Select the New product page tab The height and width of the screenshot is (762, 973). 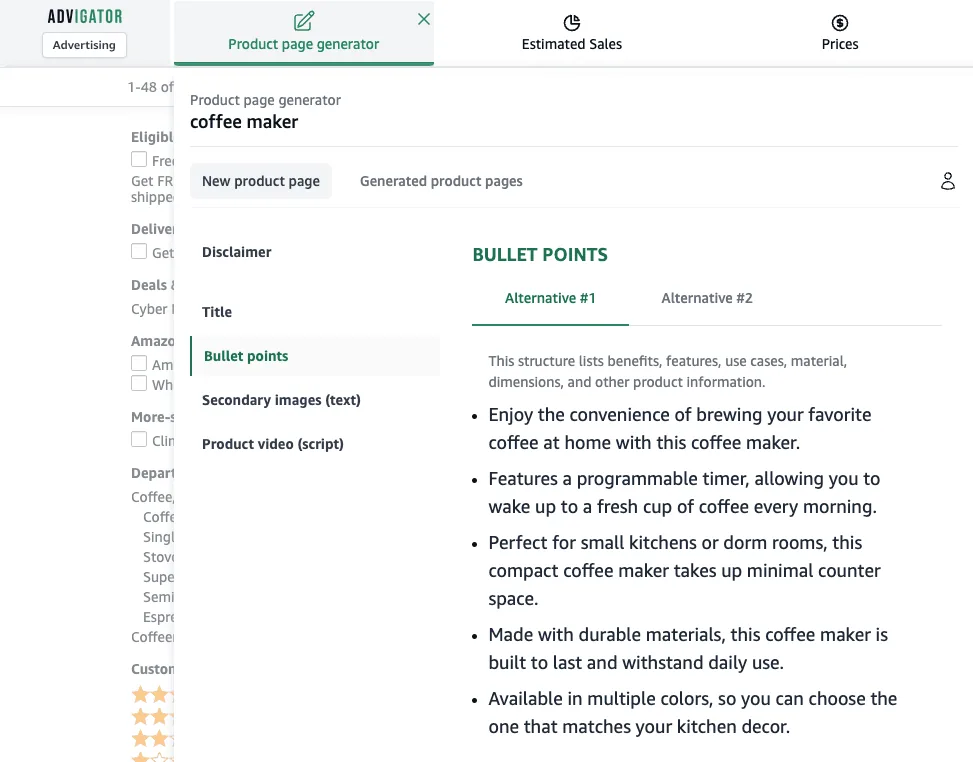[261, 181]
